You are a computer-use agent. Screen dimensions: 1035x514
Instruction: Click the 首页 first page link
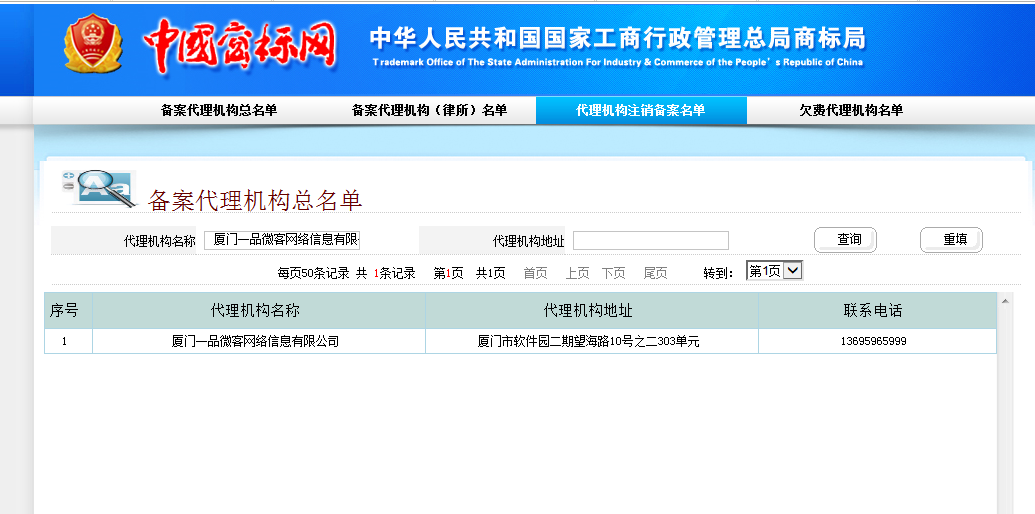tap(535, 273)
